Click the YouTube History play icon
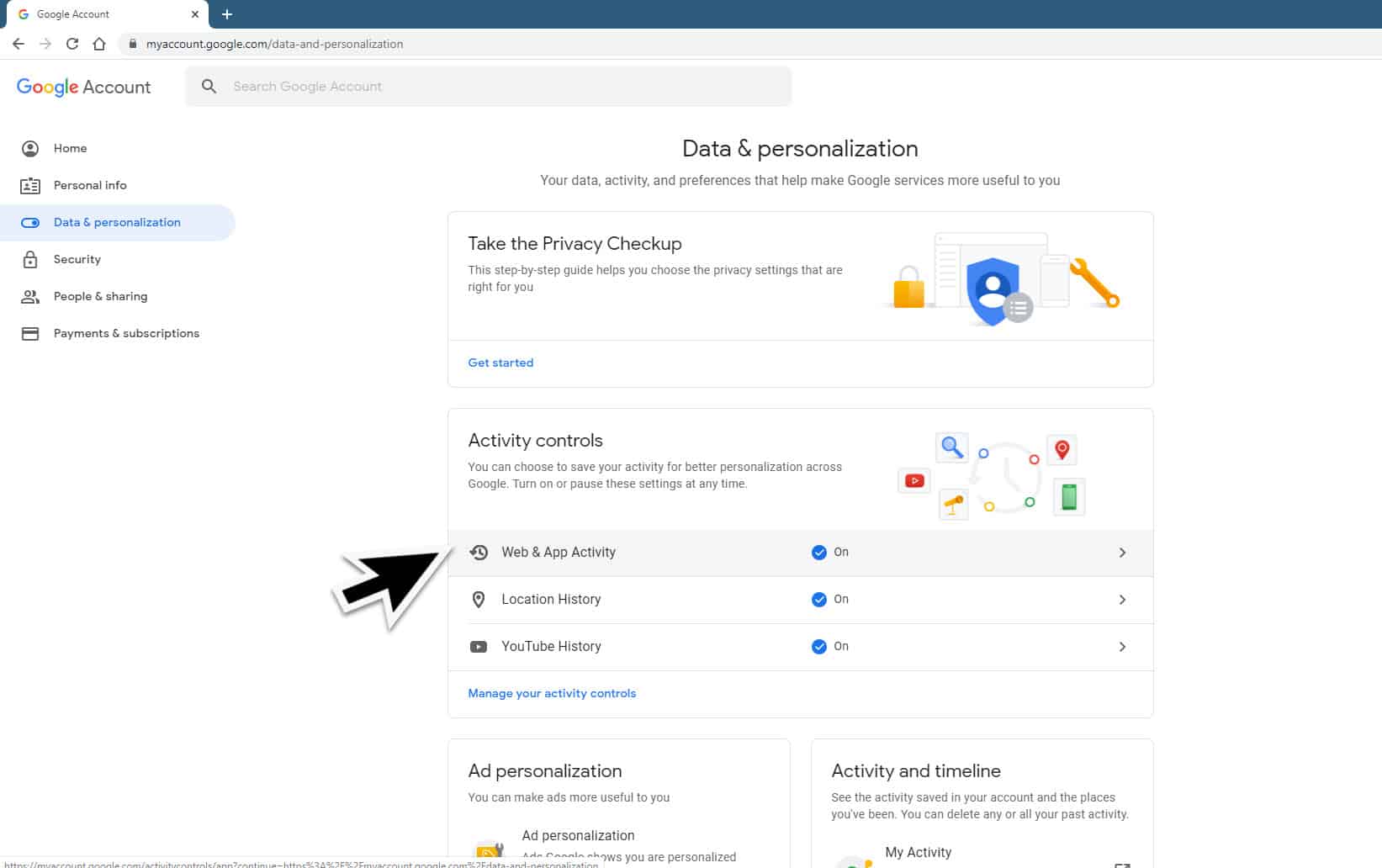Image resolution: width=1382 pixels, height=868 pixels. point(479,646)
